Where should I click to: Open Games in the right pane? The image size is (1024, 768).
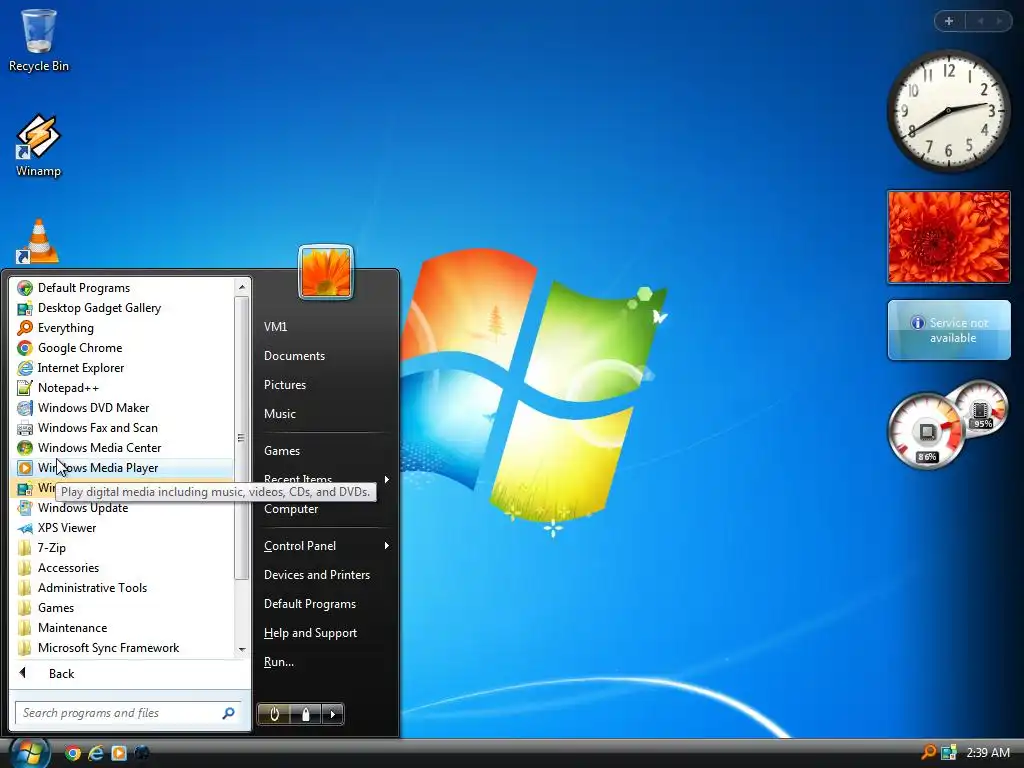[x=282, y=451]
